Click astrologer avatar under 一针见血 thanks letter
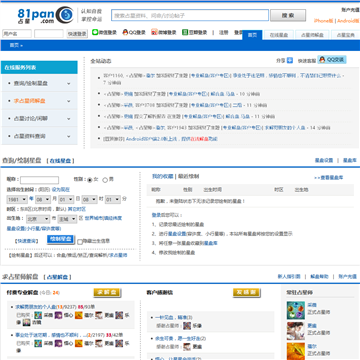The height and width of the screenshot is (360, 360). click(187, 326)
